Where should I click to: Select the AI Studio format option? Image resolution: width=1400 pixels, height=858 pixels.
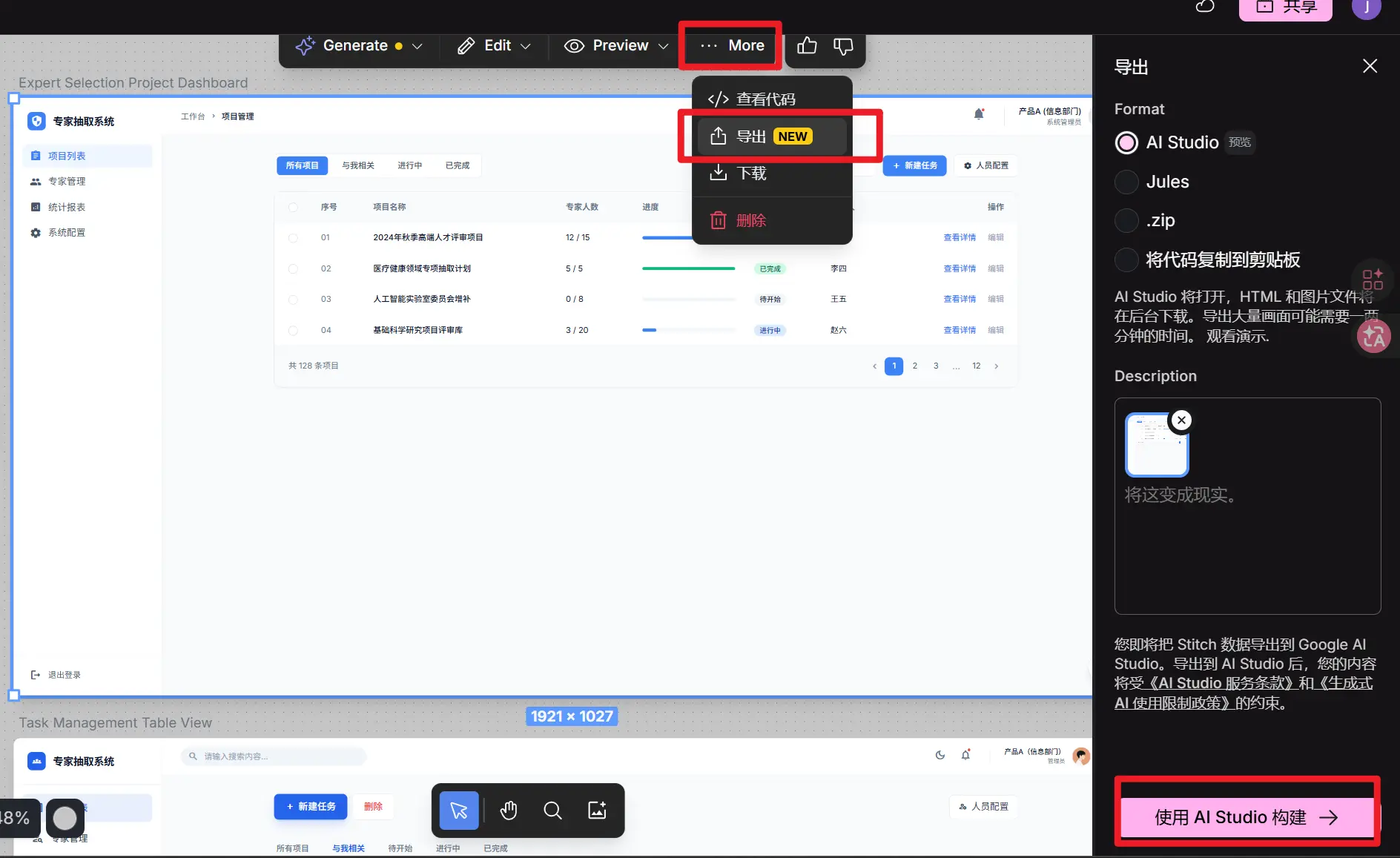coord(1126,142)
